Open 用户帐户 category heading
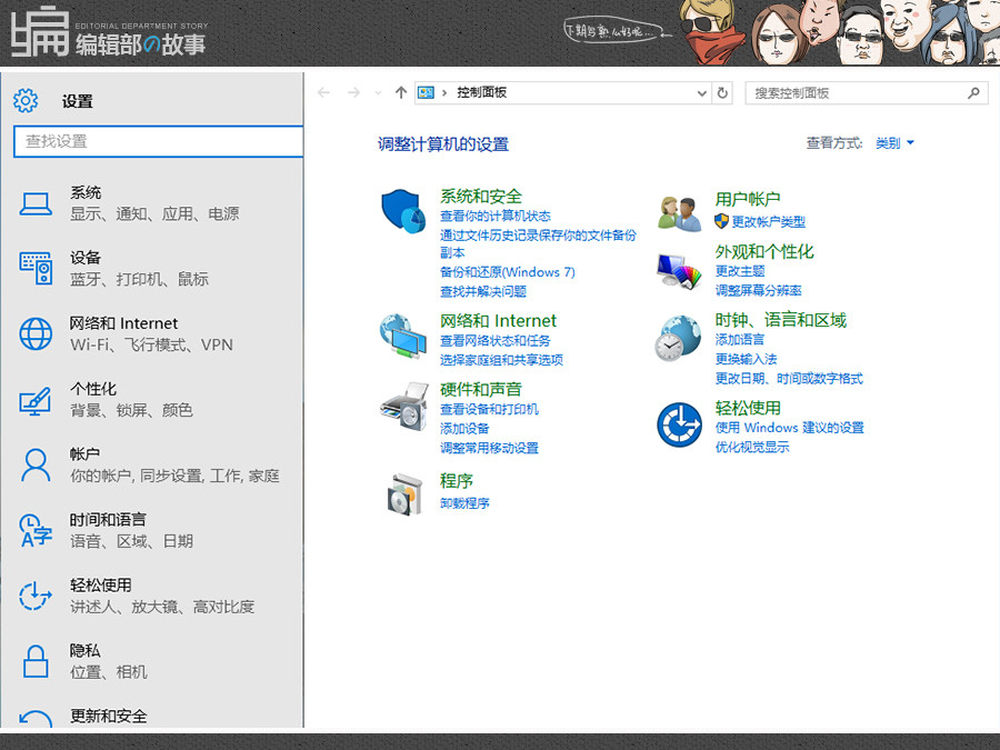Viewport: 1000px width, 750px height. point(748,199)
